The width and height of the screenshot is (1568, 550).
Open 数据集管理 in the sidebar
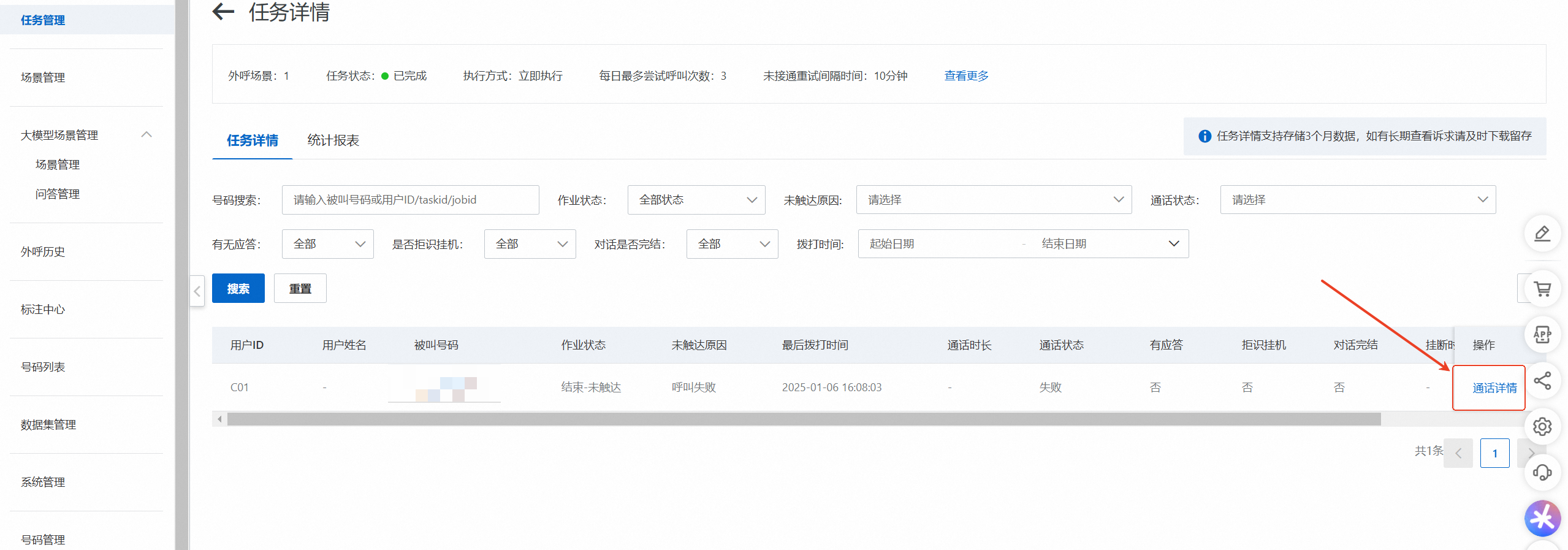(48, 425)
